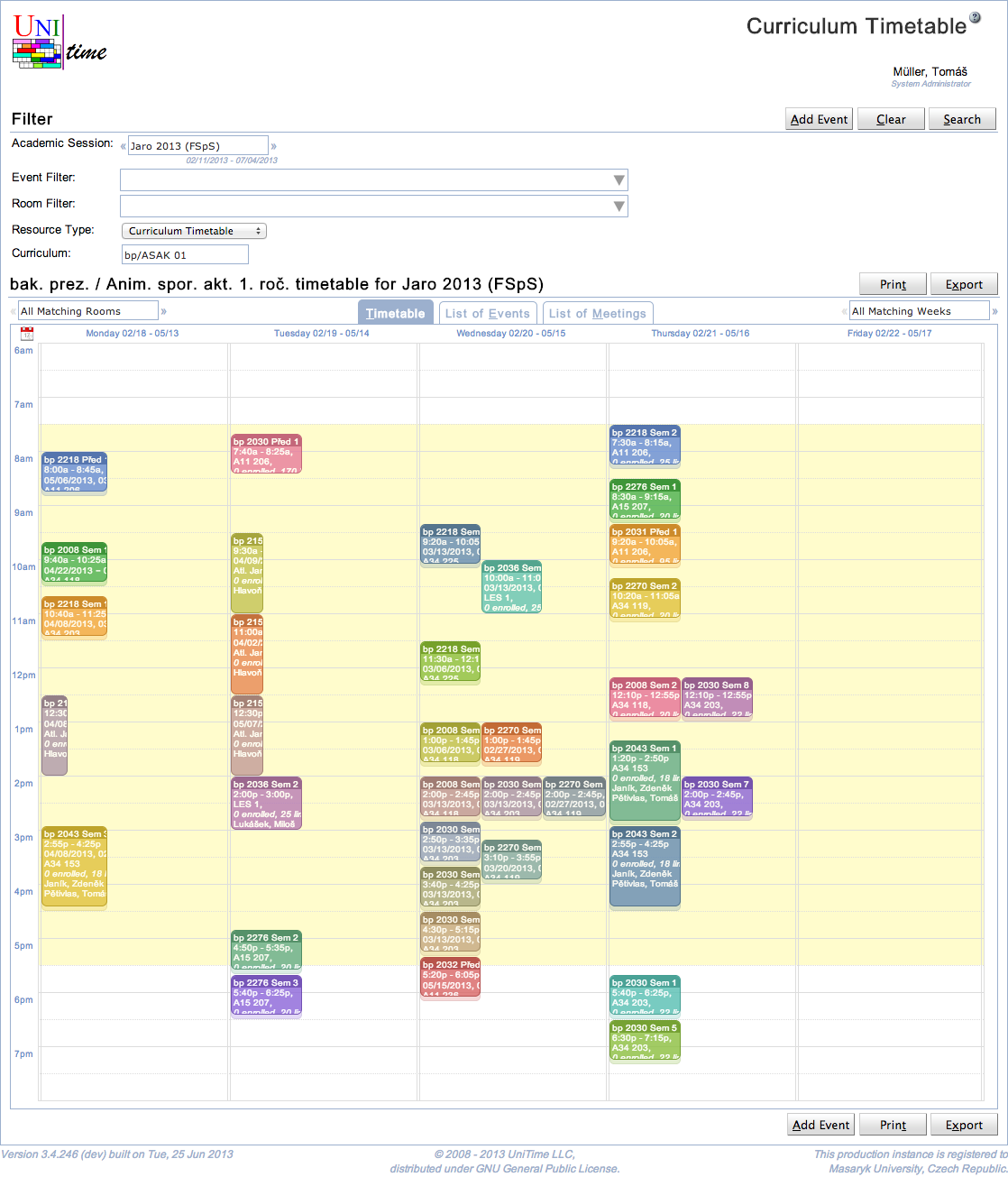
Task: Open Thursday event bp 2043 Sem 1 at 1:20p
Action: (x=645, y=781)
